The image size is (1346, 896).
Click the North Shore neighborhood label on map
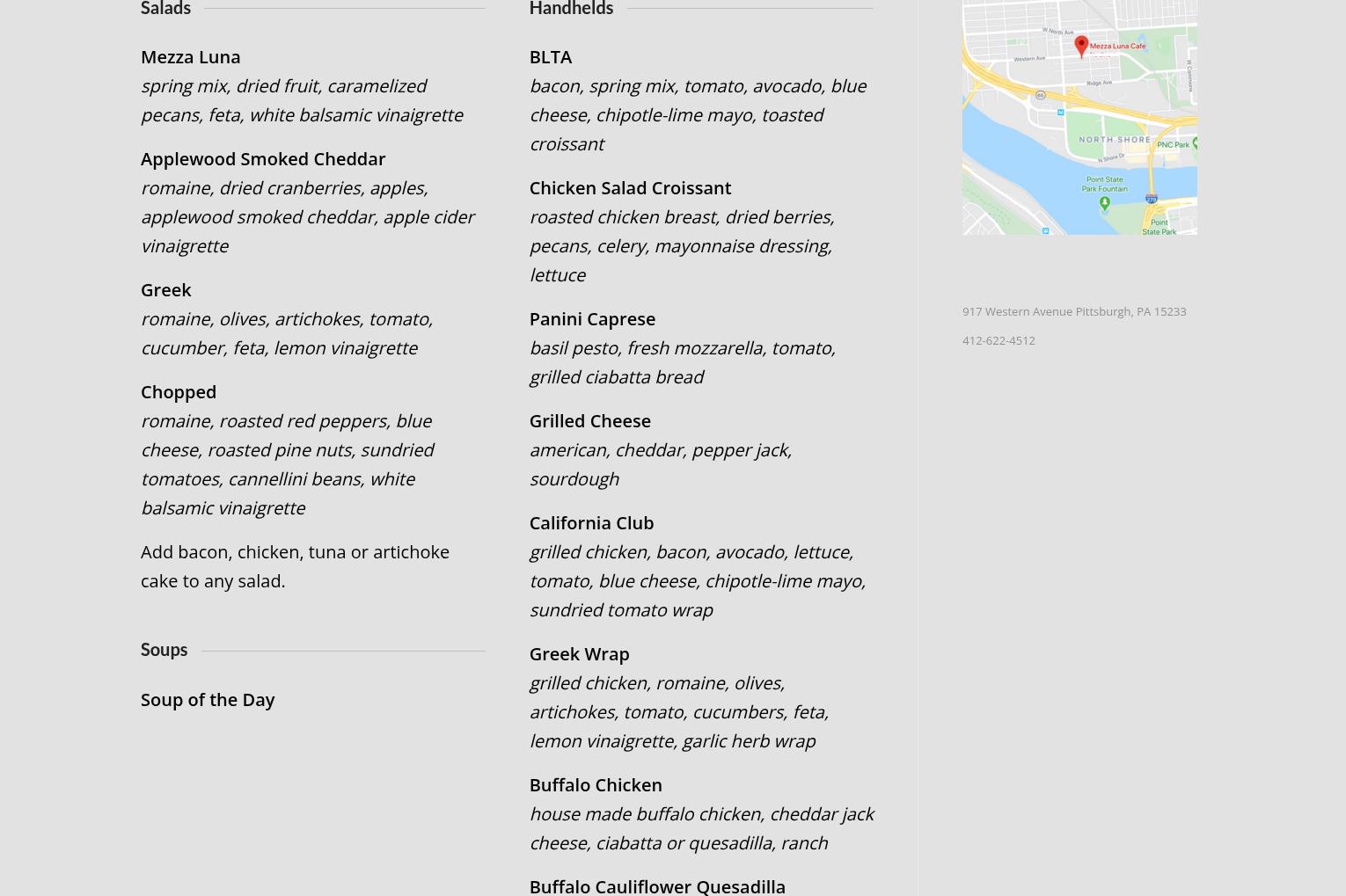pos(1115,139)
